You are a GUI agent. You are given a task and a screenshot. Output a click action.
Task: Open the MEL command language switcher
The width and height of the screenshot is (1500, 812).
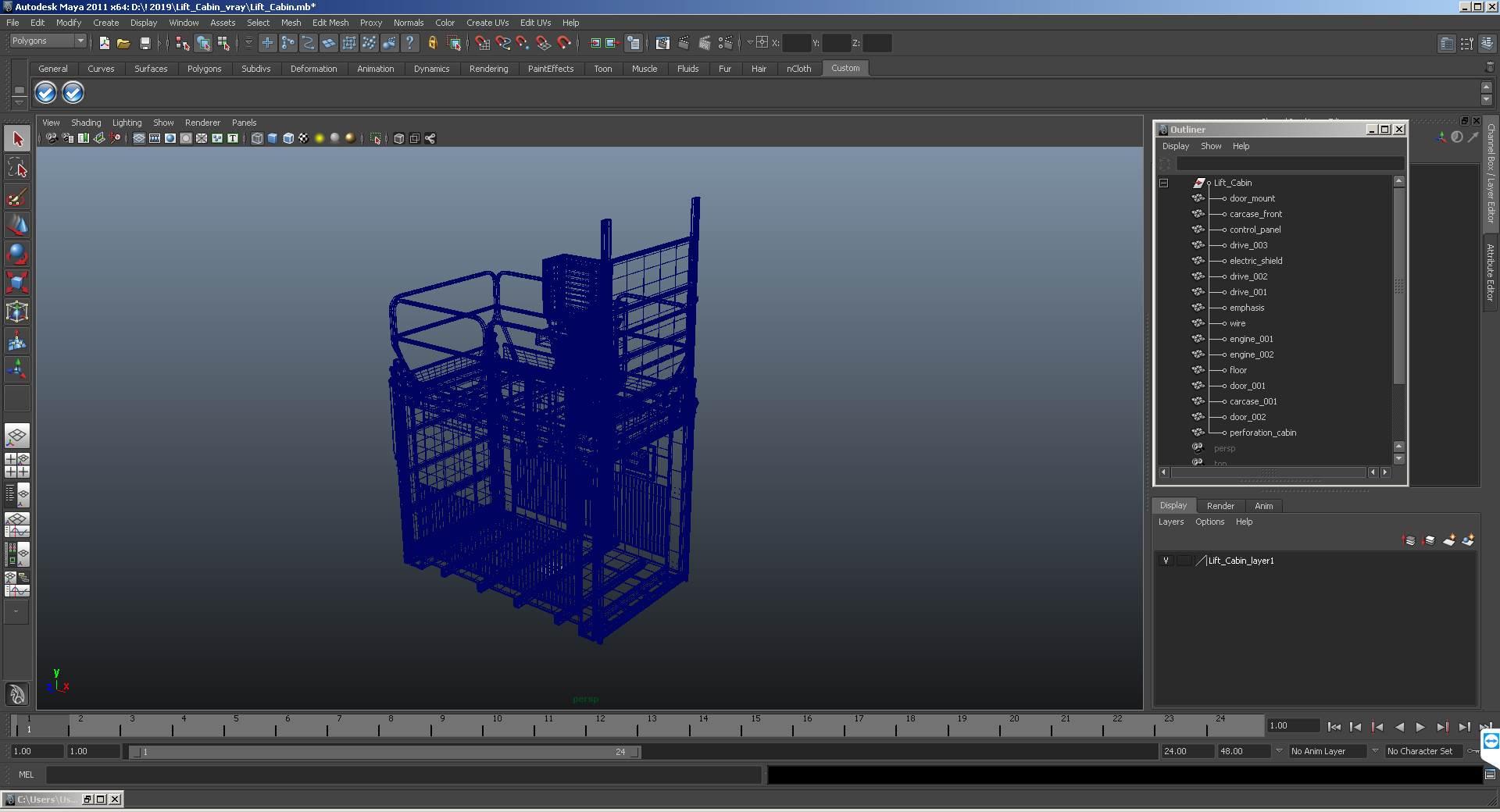(x=27, y=775)
